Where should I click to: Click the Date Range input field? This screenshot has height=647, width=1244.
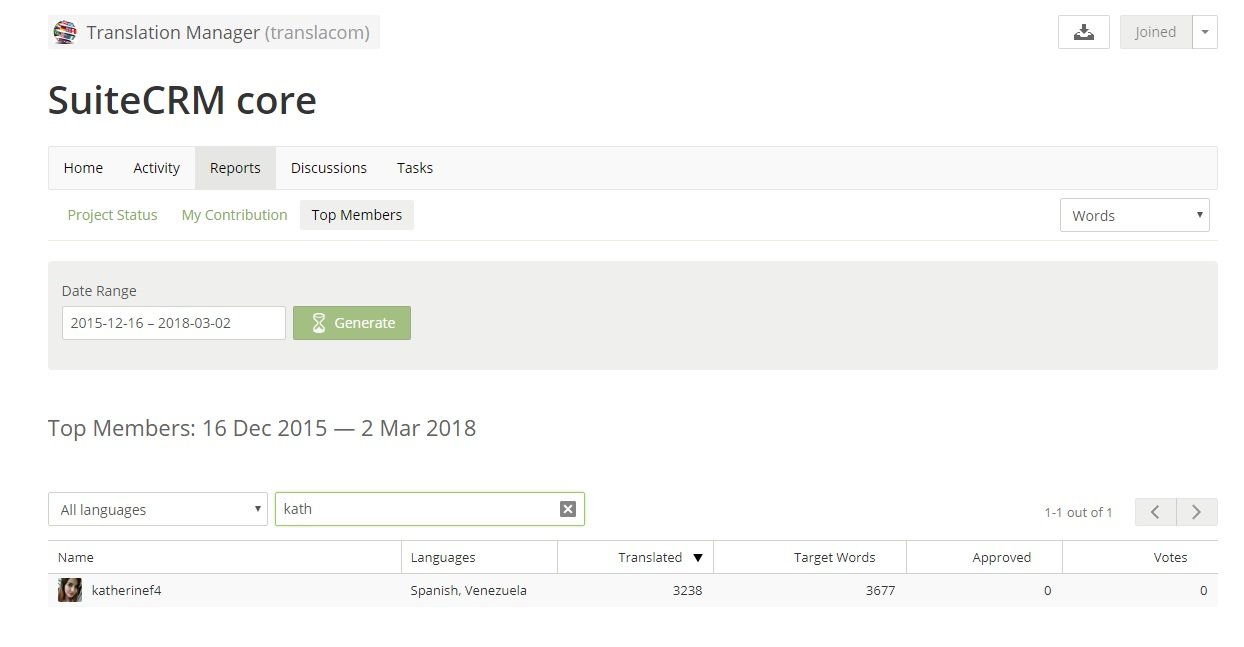[x=174, y=323]
